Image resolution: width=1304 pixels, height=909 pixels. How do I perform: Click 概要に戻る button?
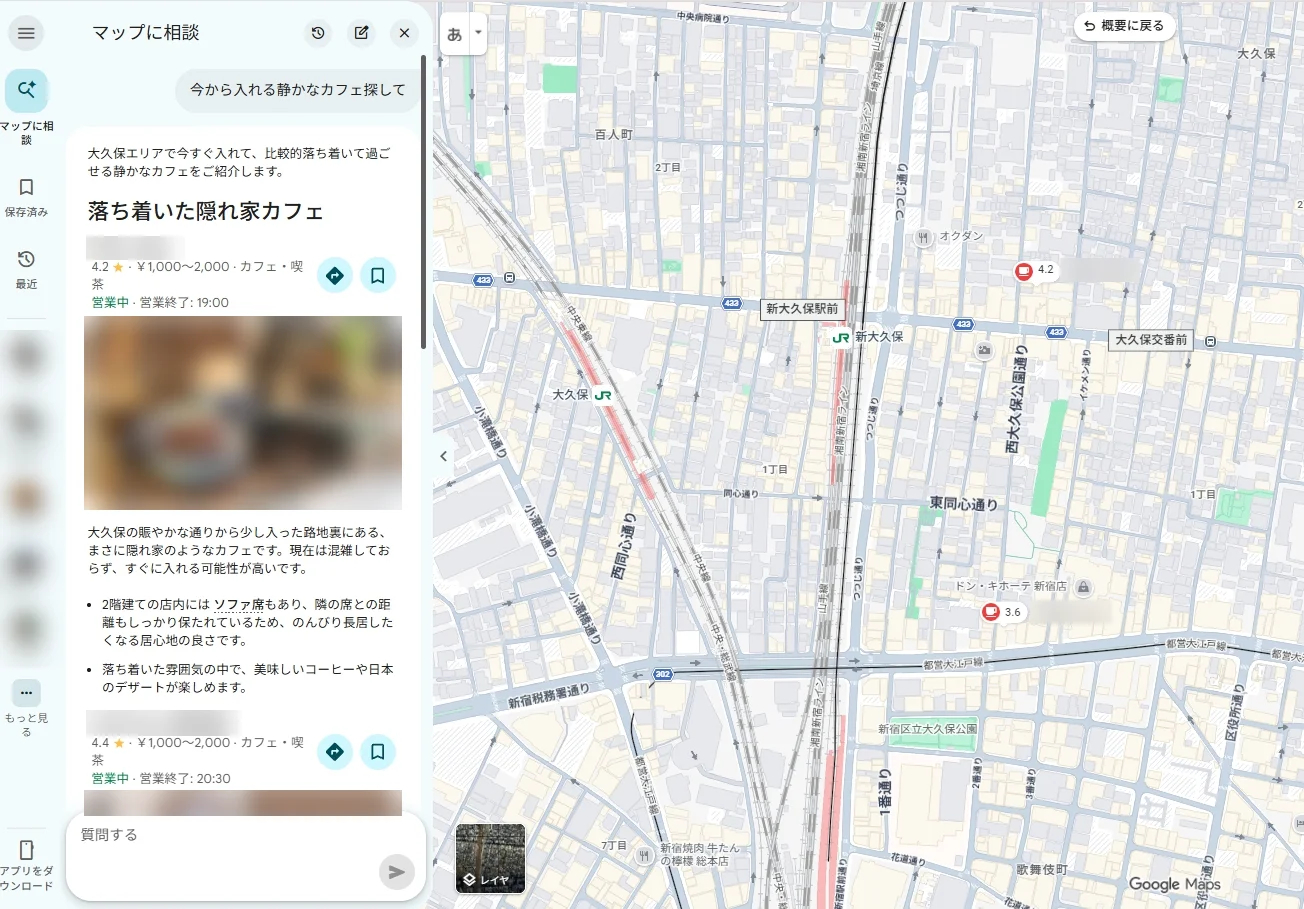point(1125,26)
